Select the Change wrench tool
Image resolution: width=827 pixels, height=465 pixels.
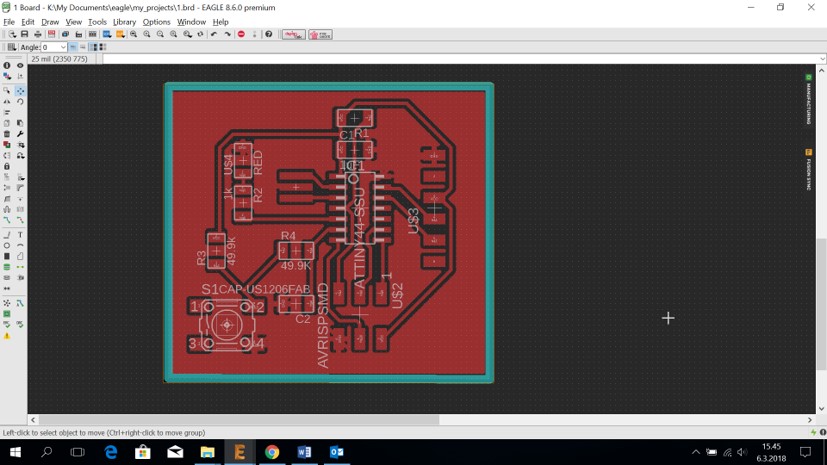20,134
